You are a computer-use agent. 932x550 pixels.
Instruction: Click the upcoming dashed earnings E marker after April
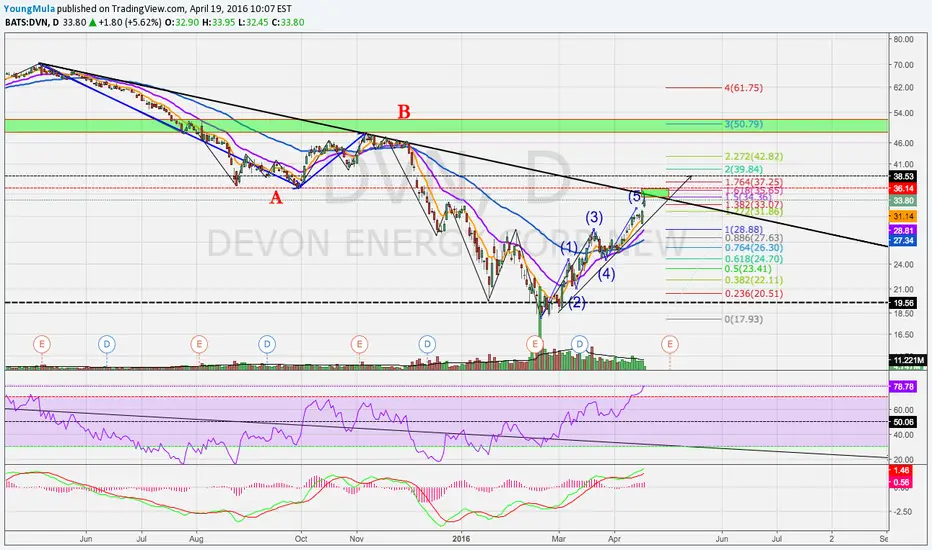pyautogui.click(x=670, y=344)
